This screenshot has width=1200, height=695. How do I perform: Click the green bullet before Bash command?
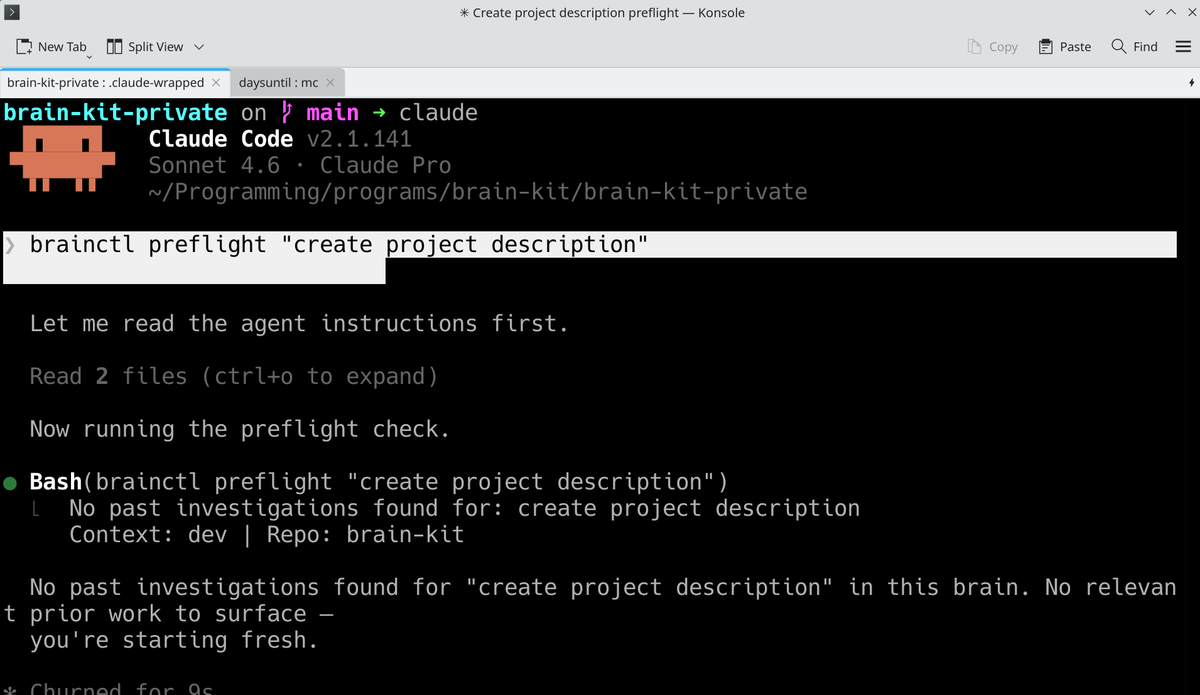click(x=11, y=483)
